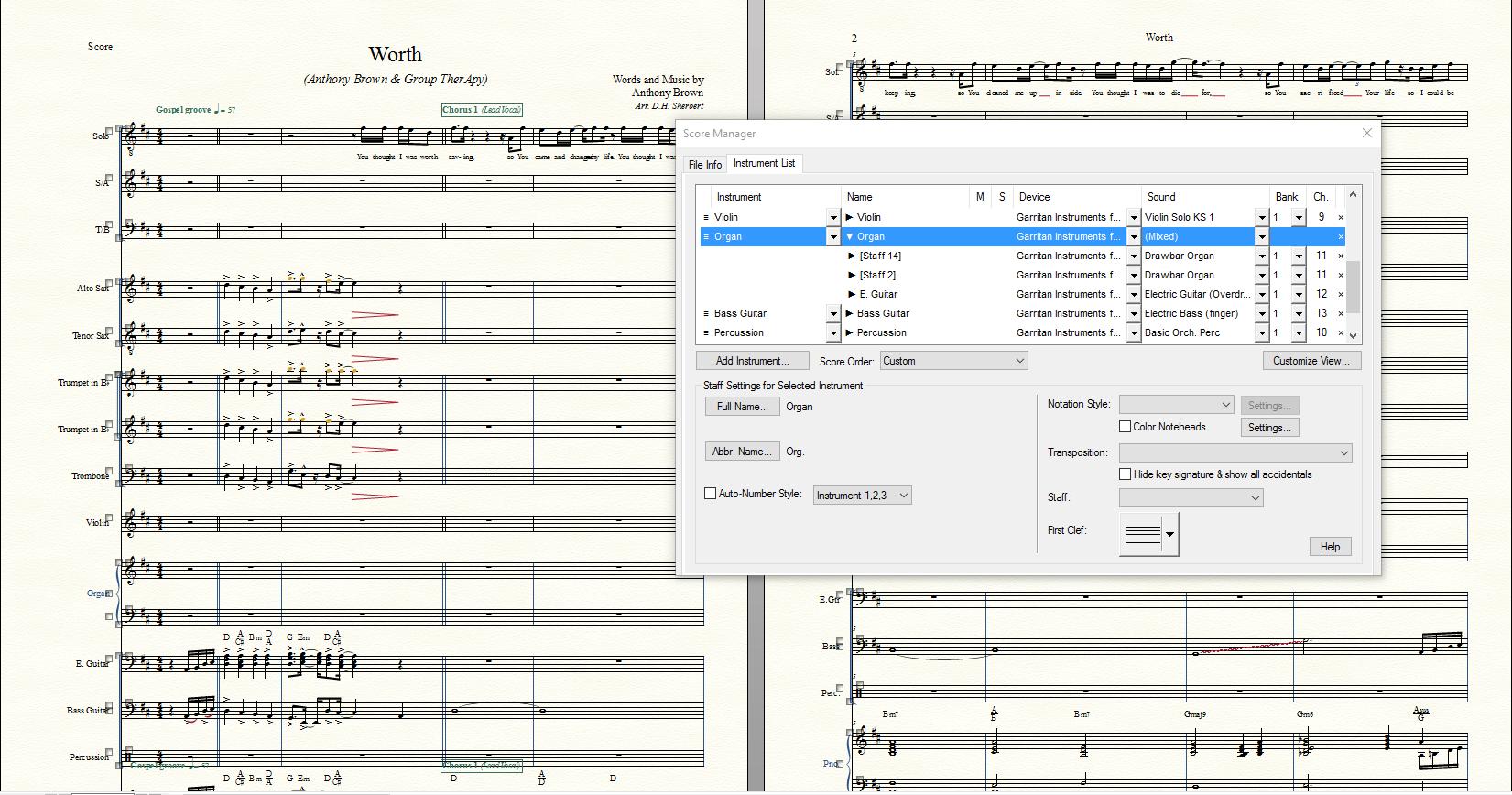1512x795 pixels.
Task: Open Customize View options
Action: [x=1311, y=361]
